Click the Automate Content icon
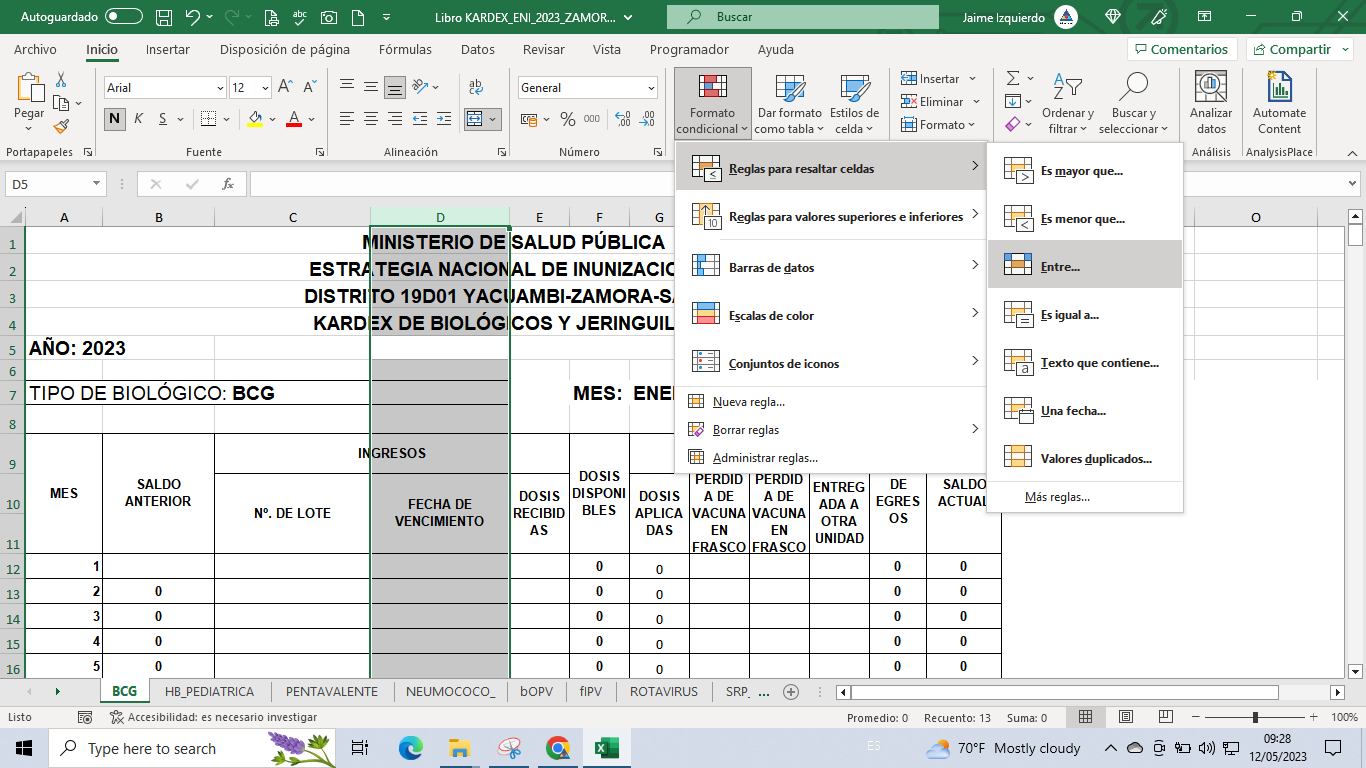This screenshot has width=1366, height=768. [1280, 87]
